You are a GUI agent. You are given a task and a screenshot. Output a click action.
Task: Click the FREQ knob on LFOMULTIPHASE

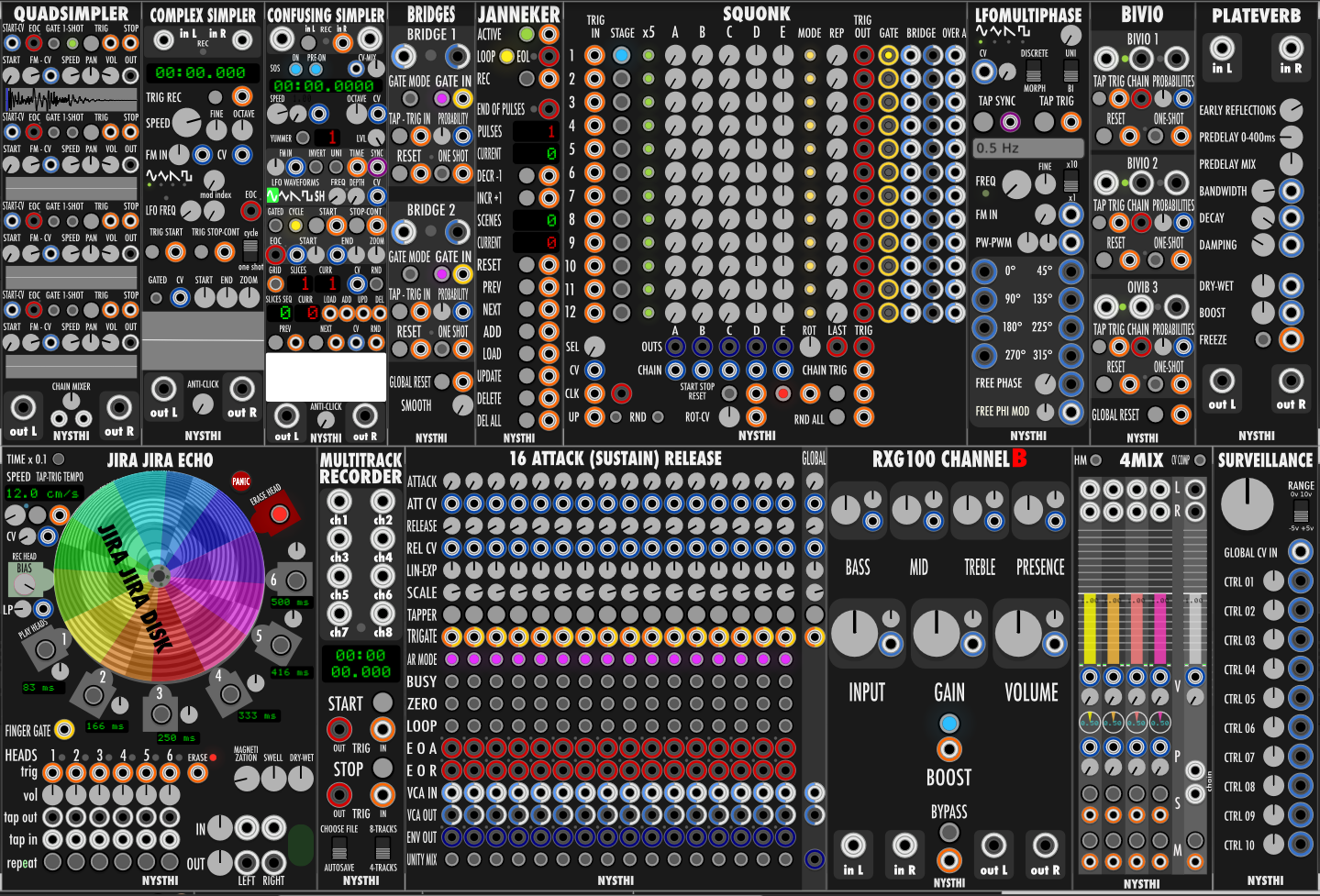click(x=1016, y=185)
